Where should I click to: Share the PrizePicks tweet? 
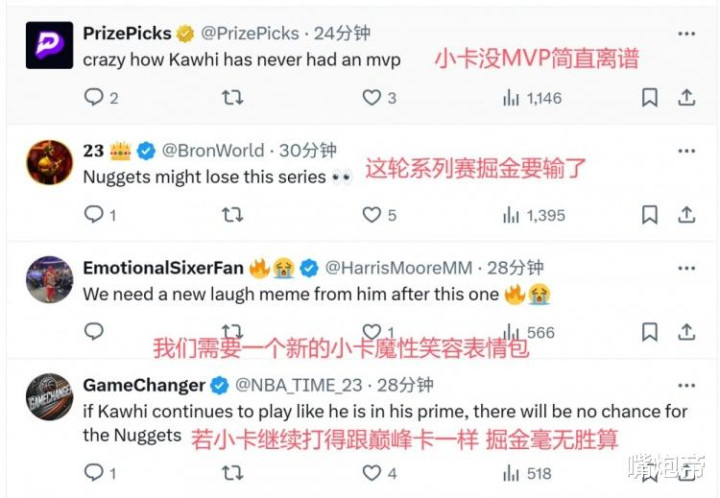pyautogui.click(x=686, y=97)
